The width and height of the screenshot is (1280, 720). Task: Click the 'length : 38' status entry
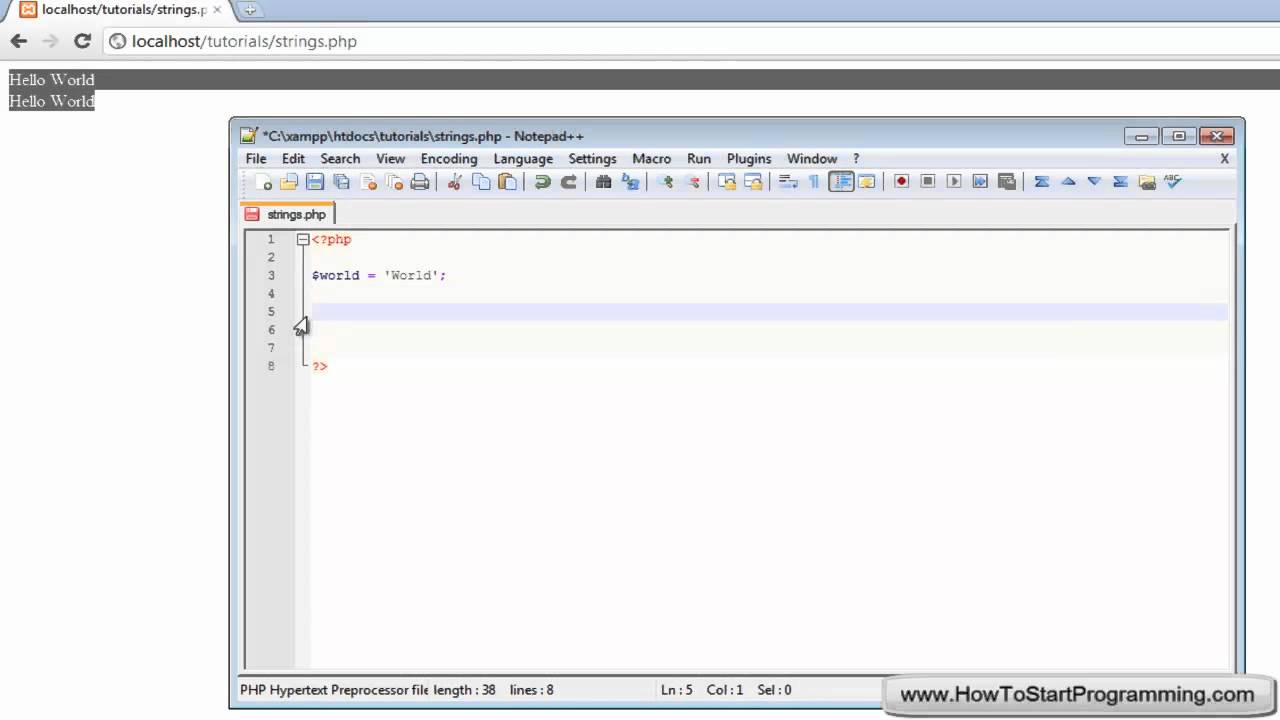[x=465, y=690]
